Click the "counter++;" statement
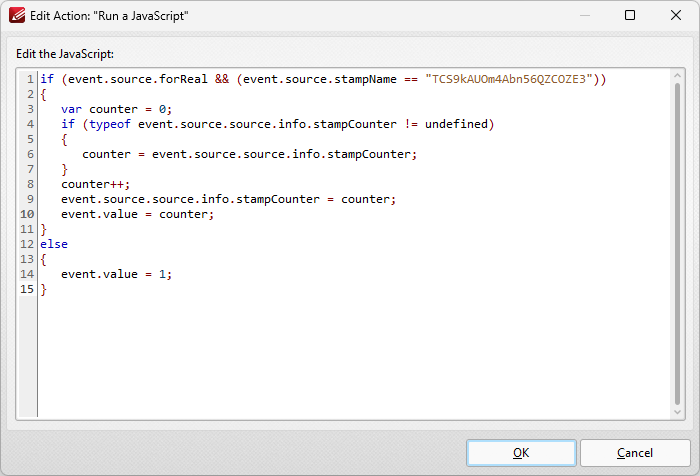The height and width of the screenshot is (476, 700). [x=96, y=184]
